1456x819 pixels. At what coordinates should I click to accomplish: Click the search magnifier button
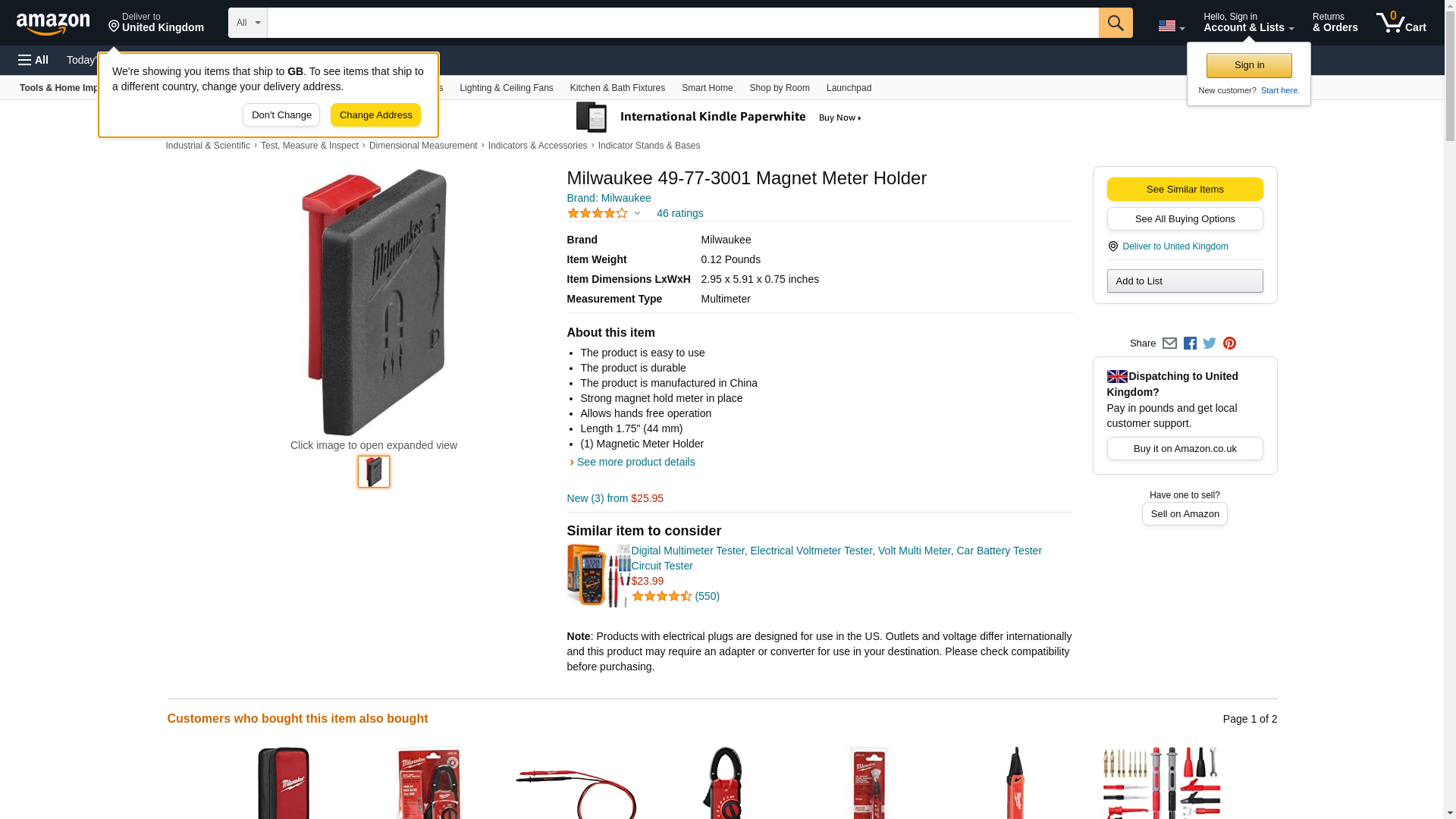point(1116,23)
